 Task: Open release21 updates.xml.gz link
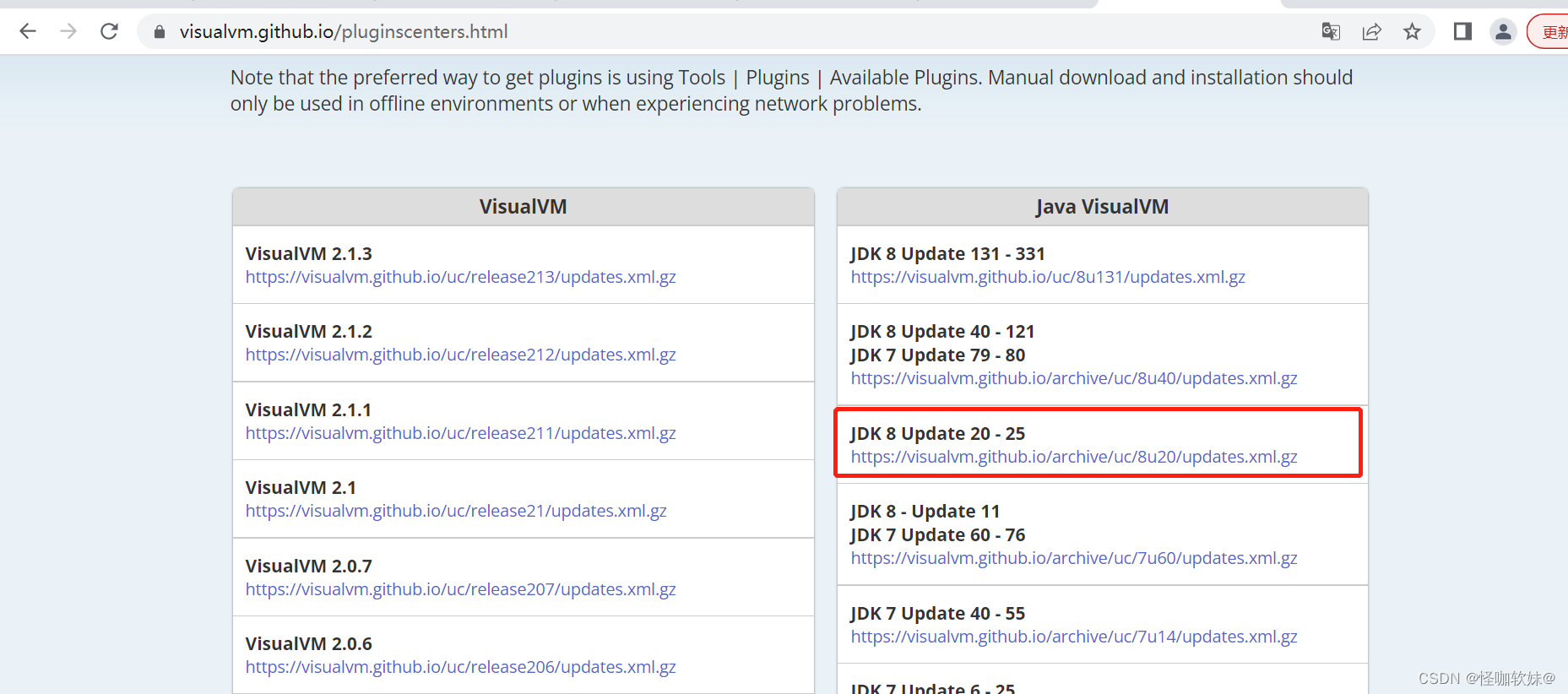[456, 511]
